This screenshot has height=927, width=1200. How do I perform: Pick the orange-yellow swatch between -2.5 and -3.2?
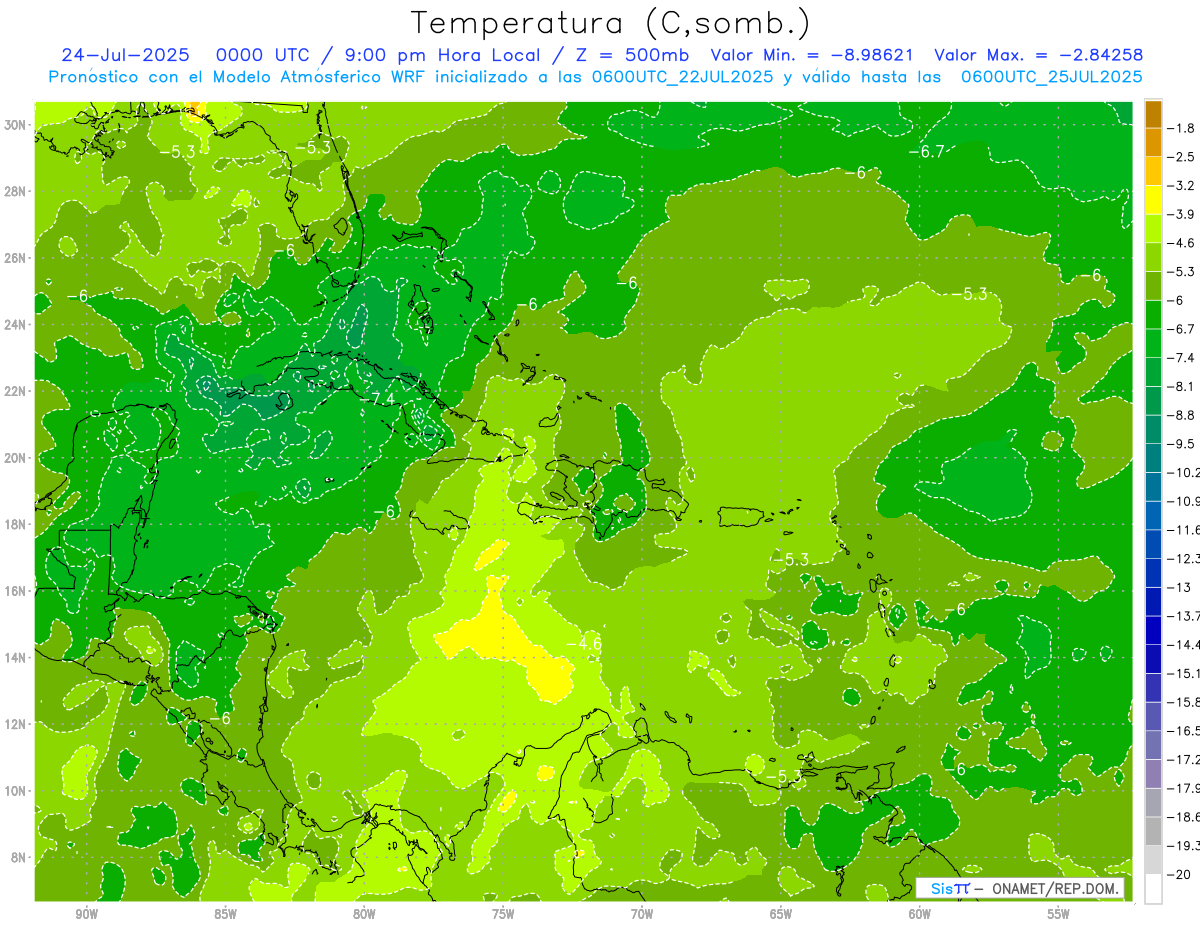click(x=1153, y=171)
